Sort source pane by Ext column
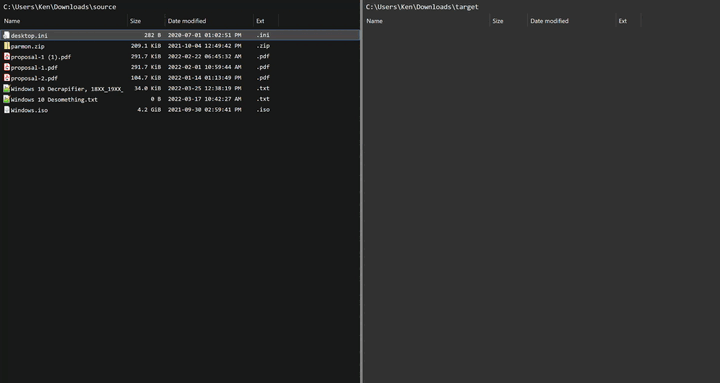The height and width of the screenshot is (383, 720). point(260,21)
